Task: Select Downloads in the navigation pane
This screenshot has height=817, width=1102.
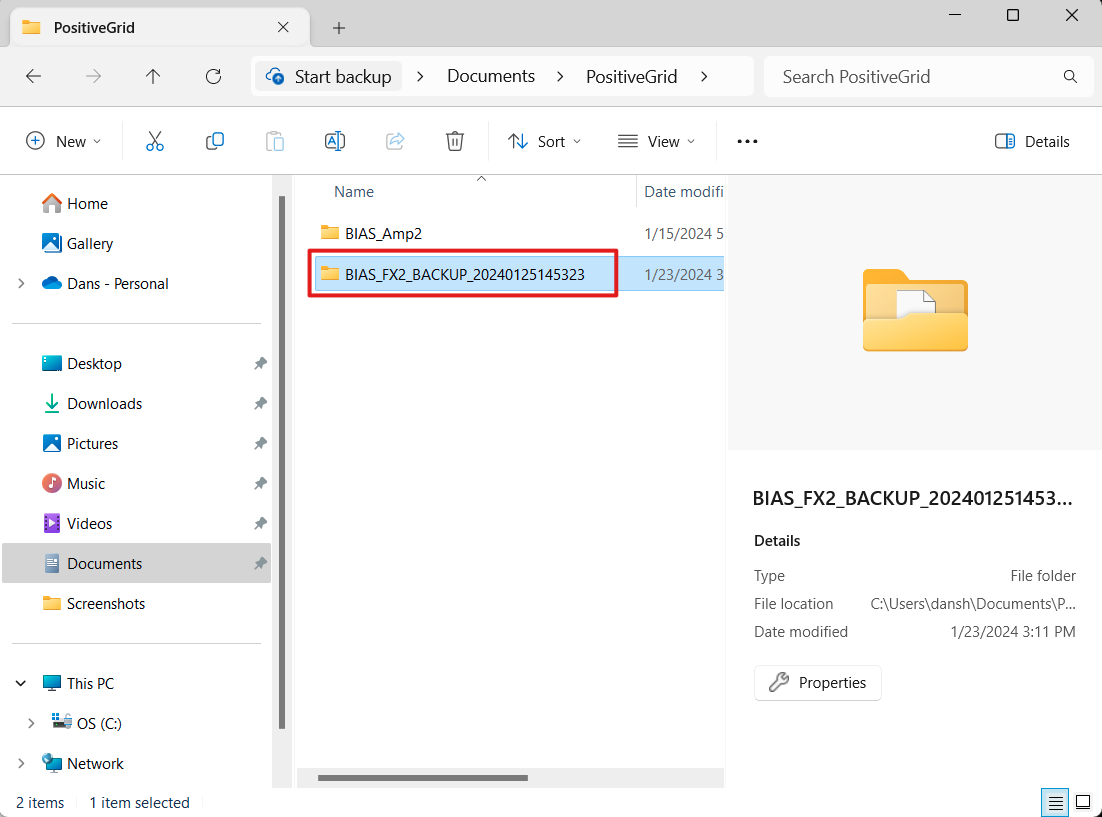Action: 104,403
